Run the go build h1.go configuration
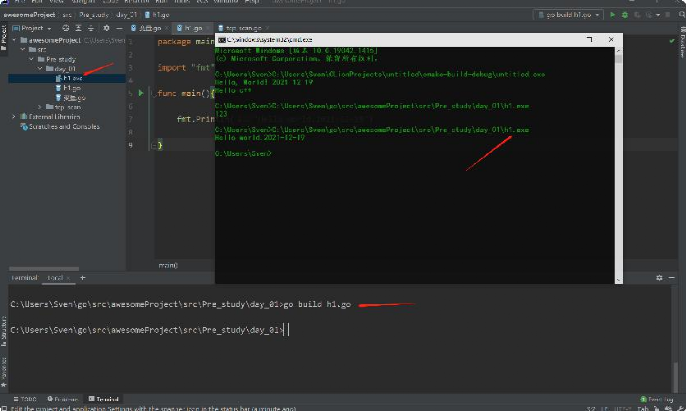The height and width of the screenshot is (411, 686). click(x=613, y=15)
